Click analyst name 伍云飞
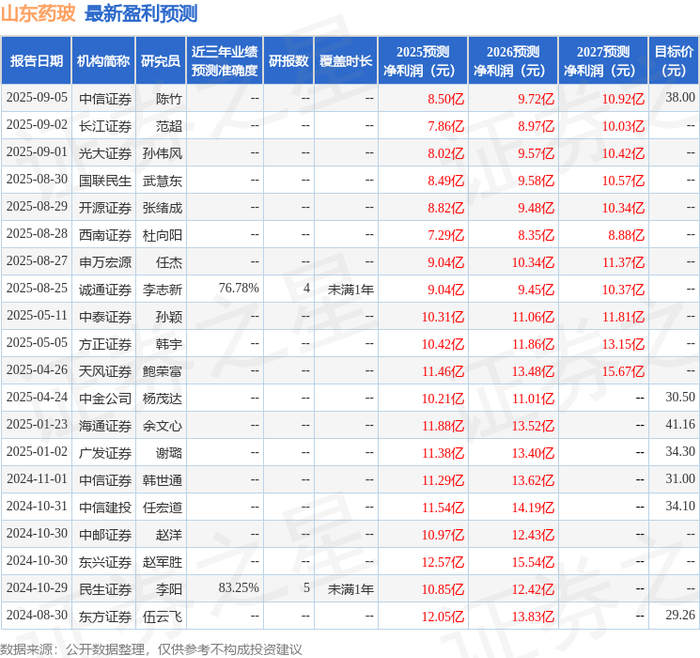The image size is (700, 658). (162, 616)
